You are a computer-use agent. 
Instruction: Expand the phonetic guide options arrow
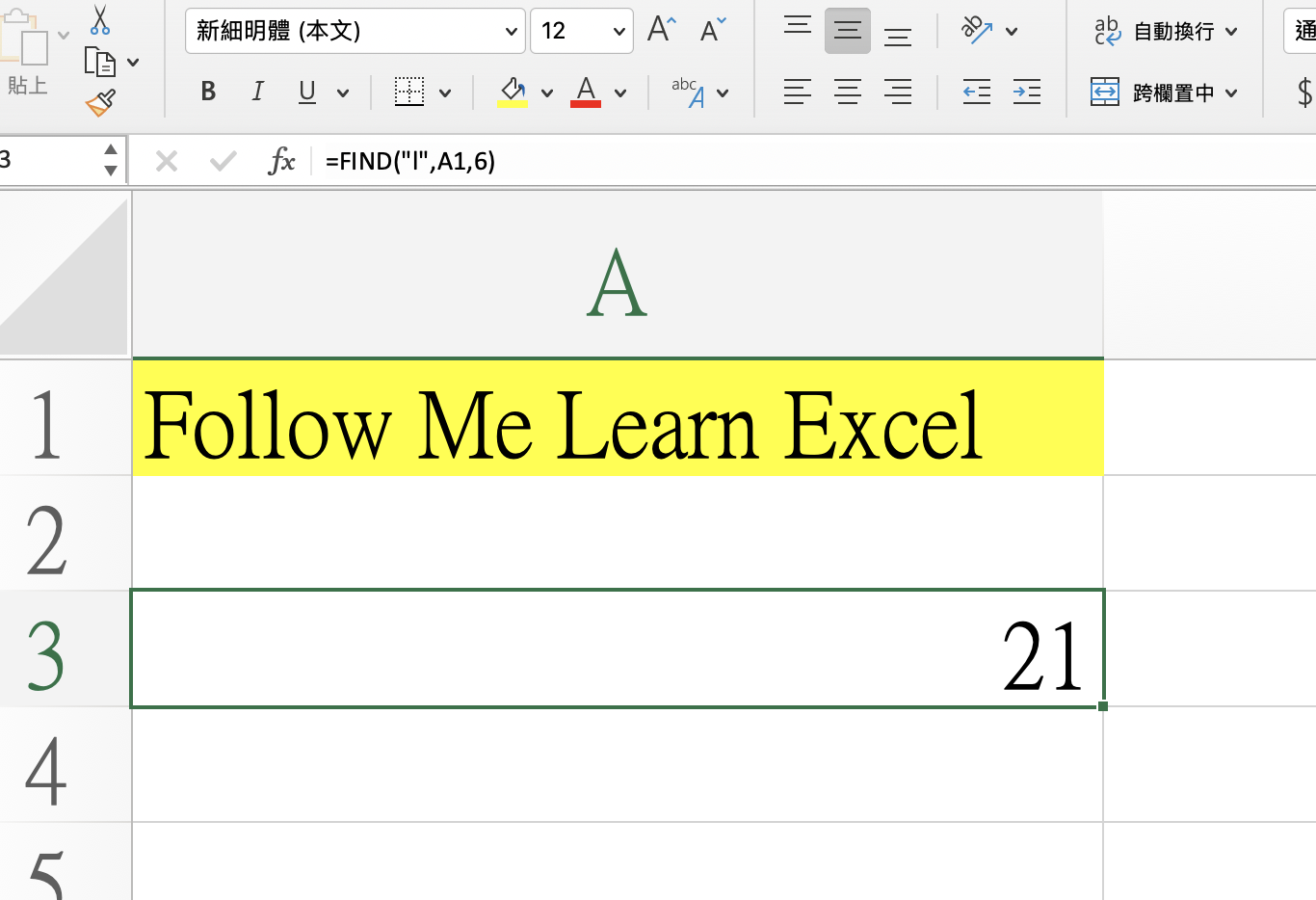[x=723, y=93]
